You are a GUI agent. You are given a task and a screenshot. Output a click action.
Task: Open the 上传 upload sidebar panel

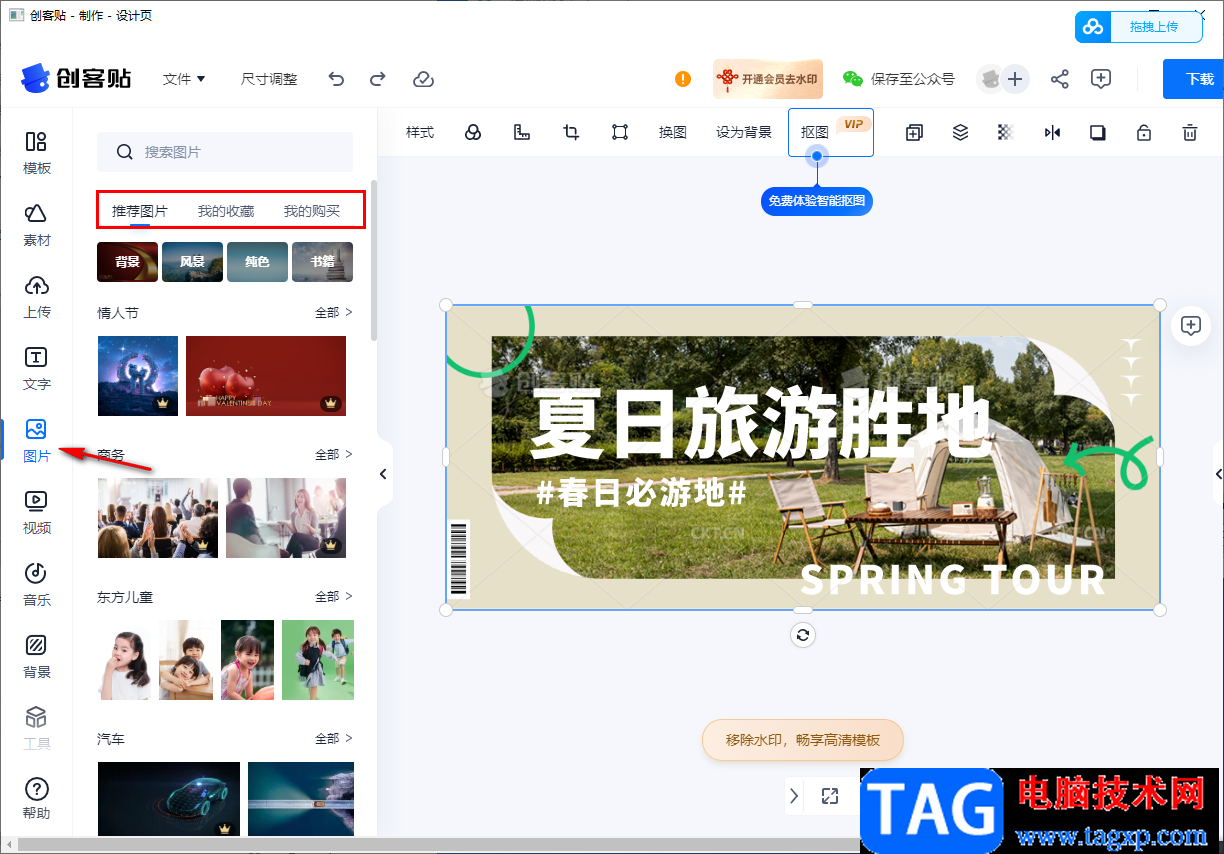36,297
